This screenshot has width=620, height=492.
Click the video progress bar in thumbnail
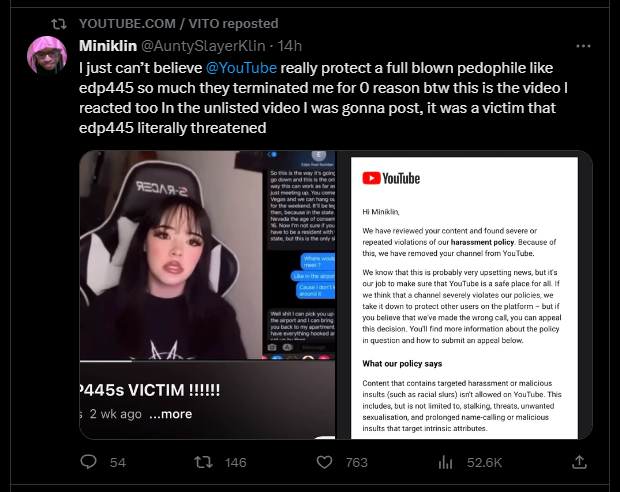[208, 361]
